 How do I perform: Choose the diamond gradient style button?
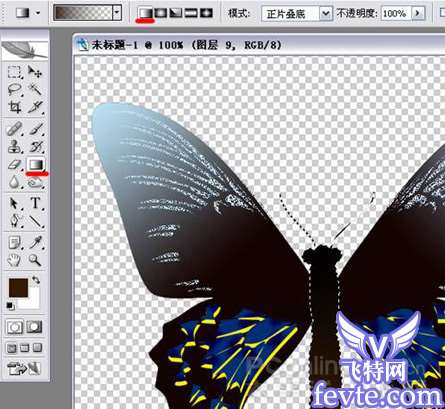206,13
